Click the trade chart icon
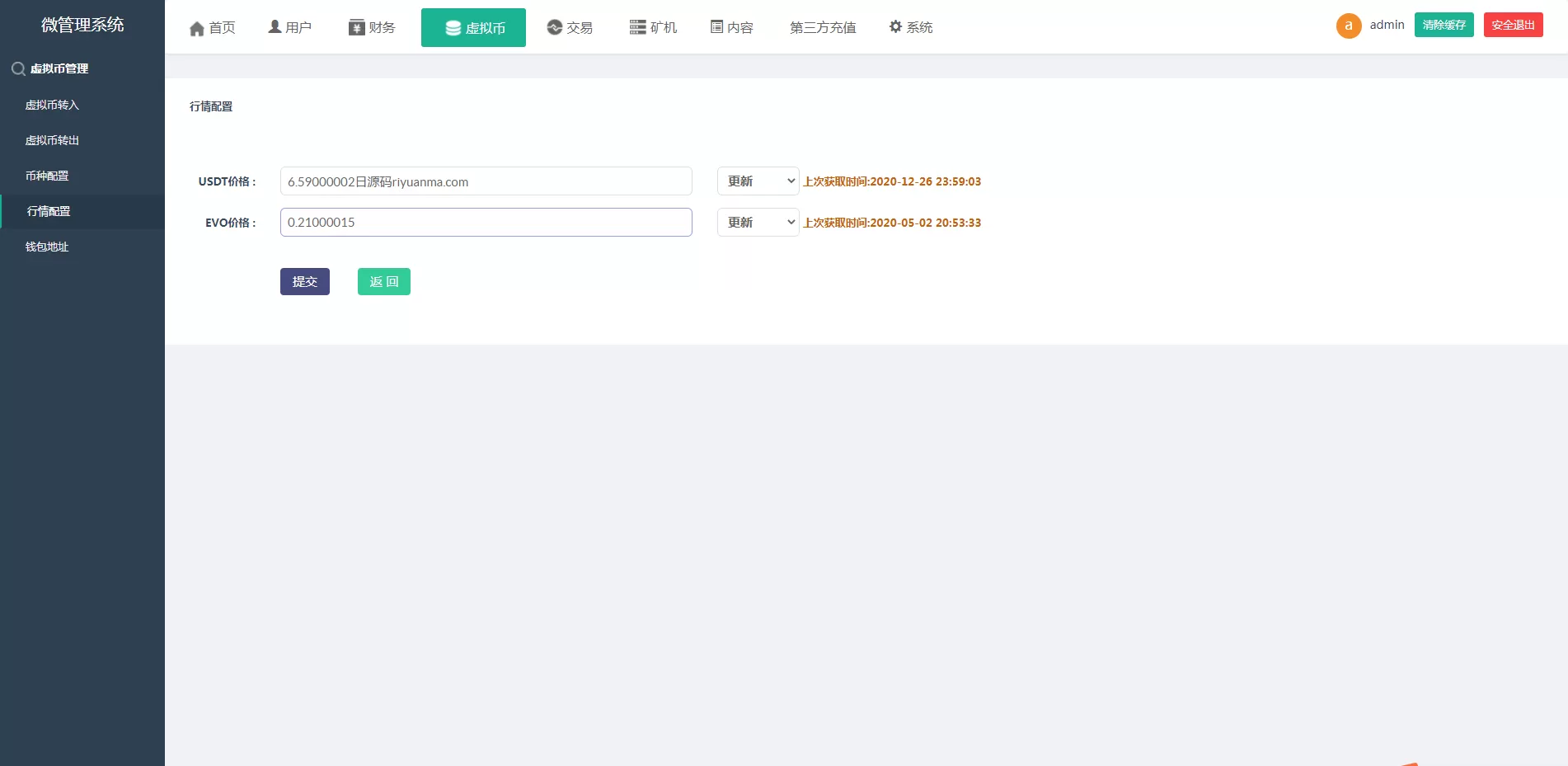The height and width of the screenshot is (766, 1568). (554, 27)
